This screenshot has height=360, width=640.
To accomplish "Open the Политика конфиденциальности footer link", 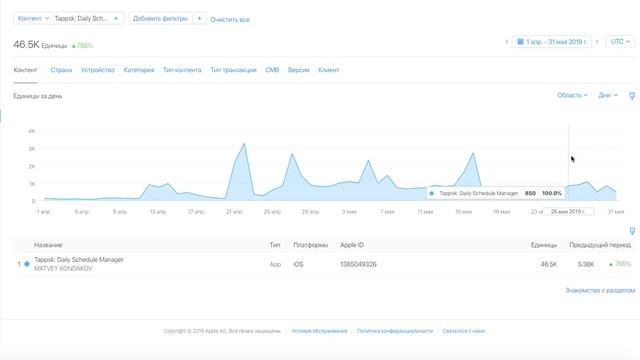I will 395,331.
